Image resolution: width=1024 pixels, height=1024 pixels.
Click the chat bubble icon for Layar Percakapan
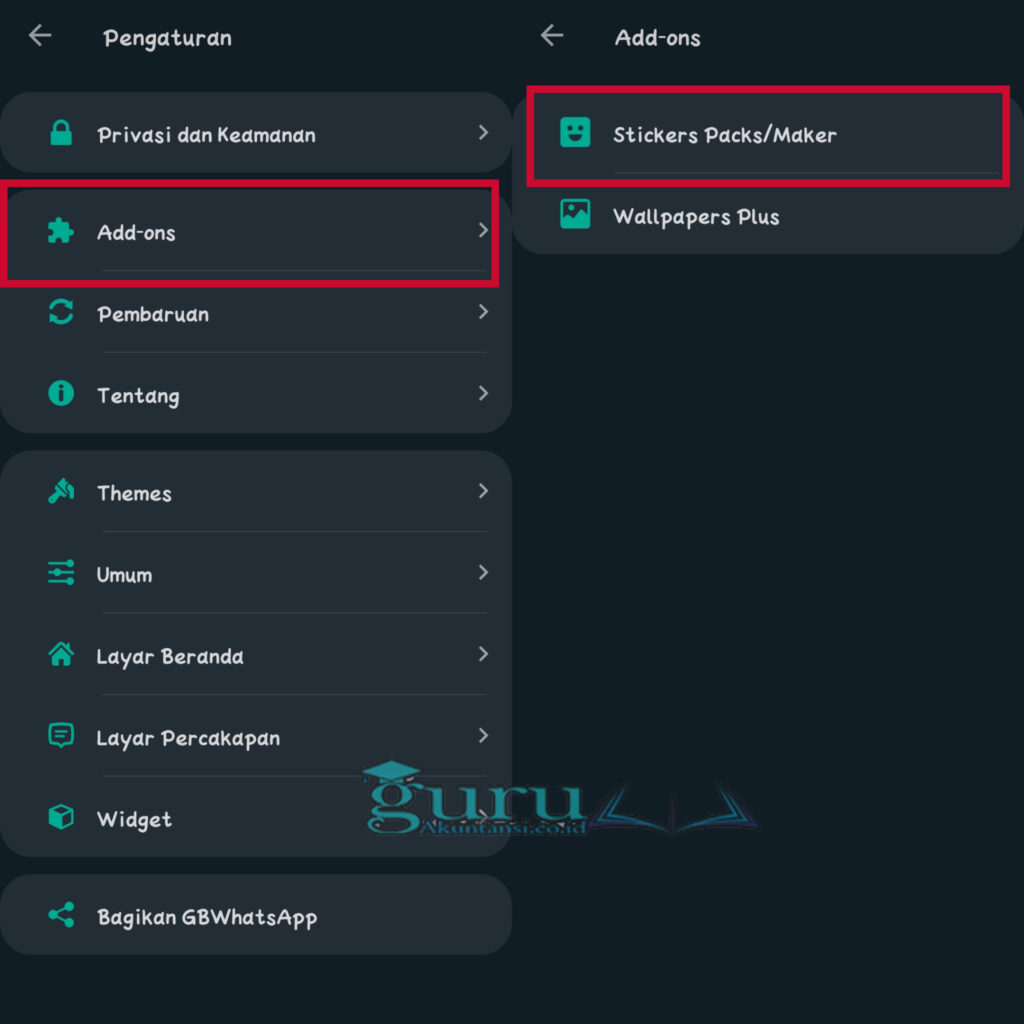point(61,736)
